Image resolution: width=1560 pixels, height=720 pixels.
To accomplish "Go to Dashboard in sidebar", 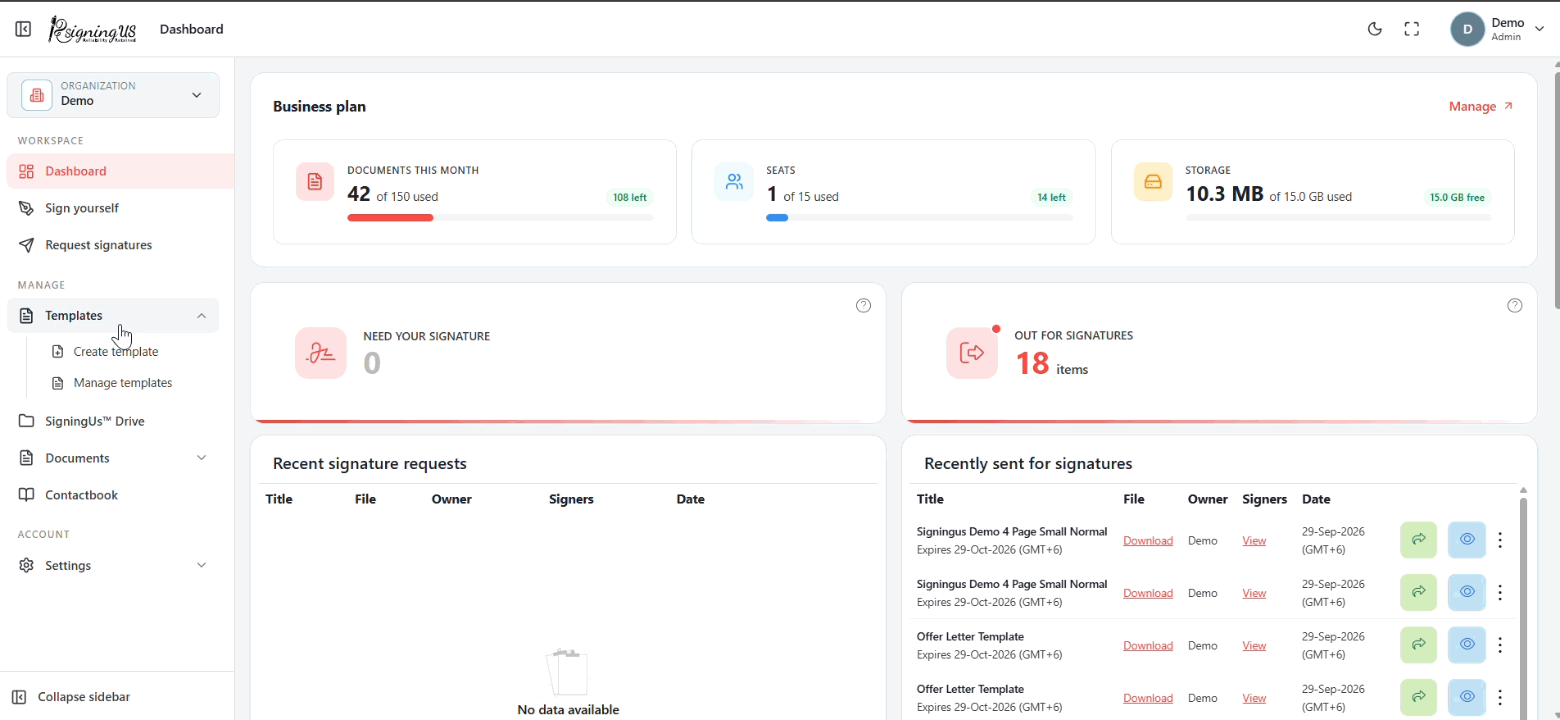I will point(120,171).
